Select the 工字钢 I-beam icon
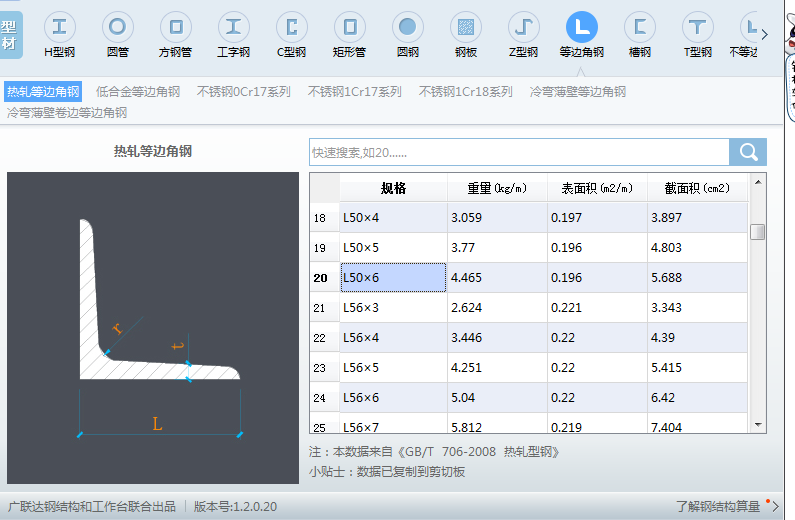Viewport: 795px width, 520px height. click(x=233, y=27)
